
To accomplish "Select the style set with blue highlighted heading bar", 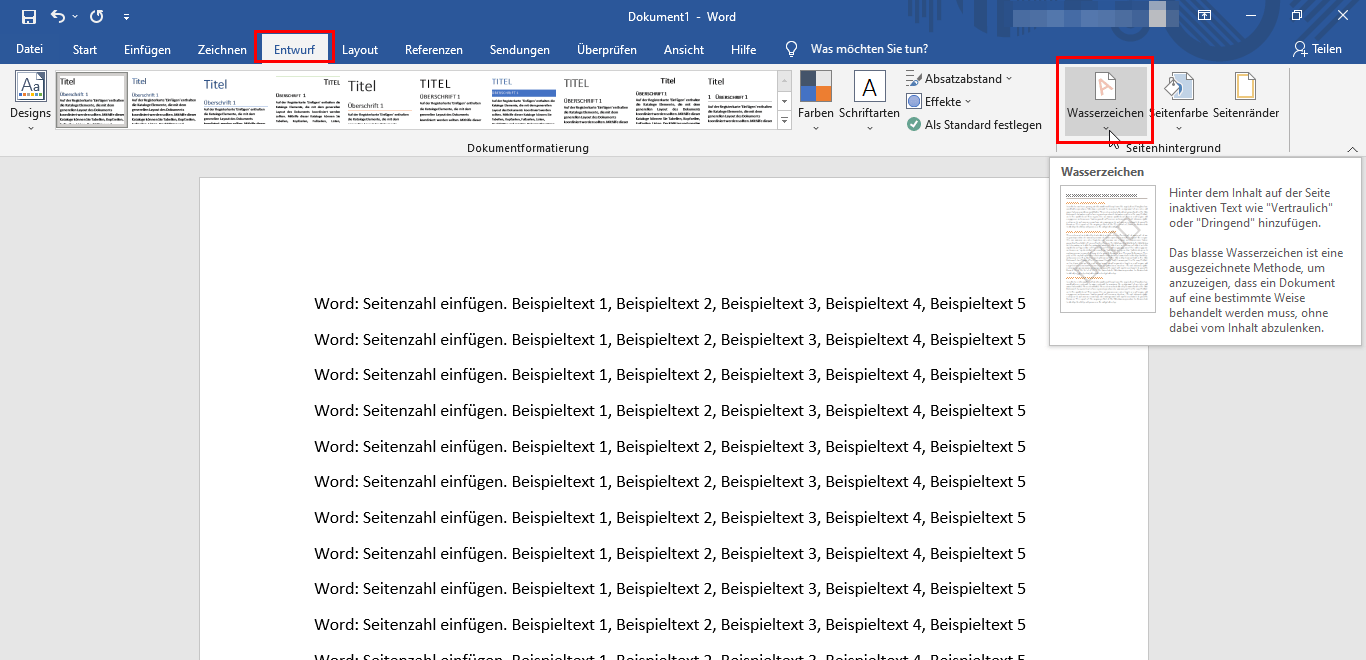I will (524, 99).
